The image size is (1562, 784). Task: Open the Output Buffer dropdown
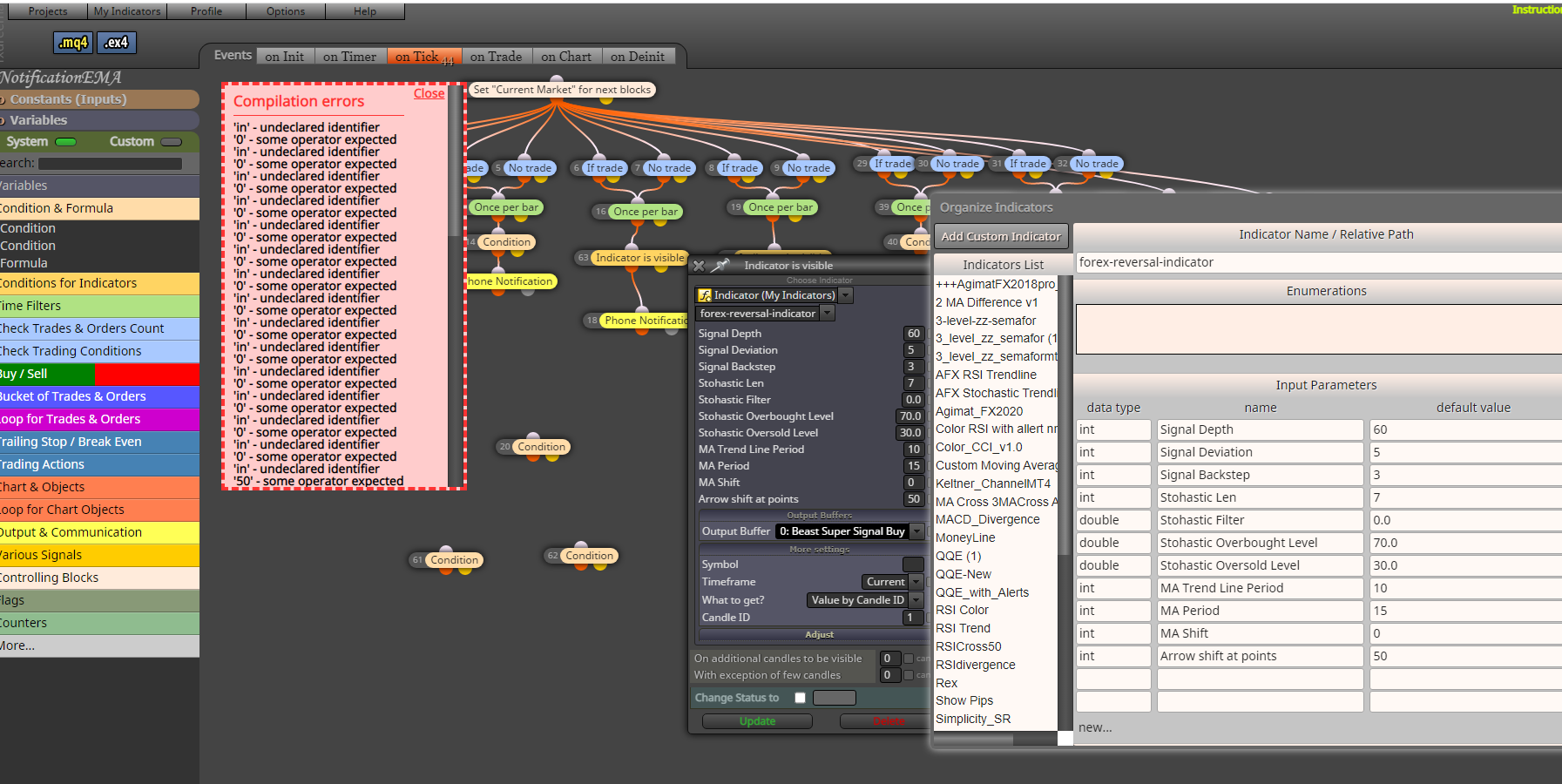[917, 531]
